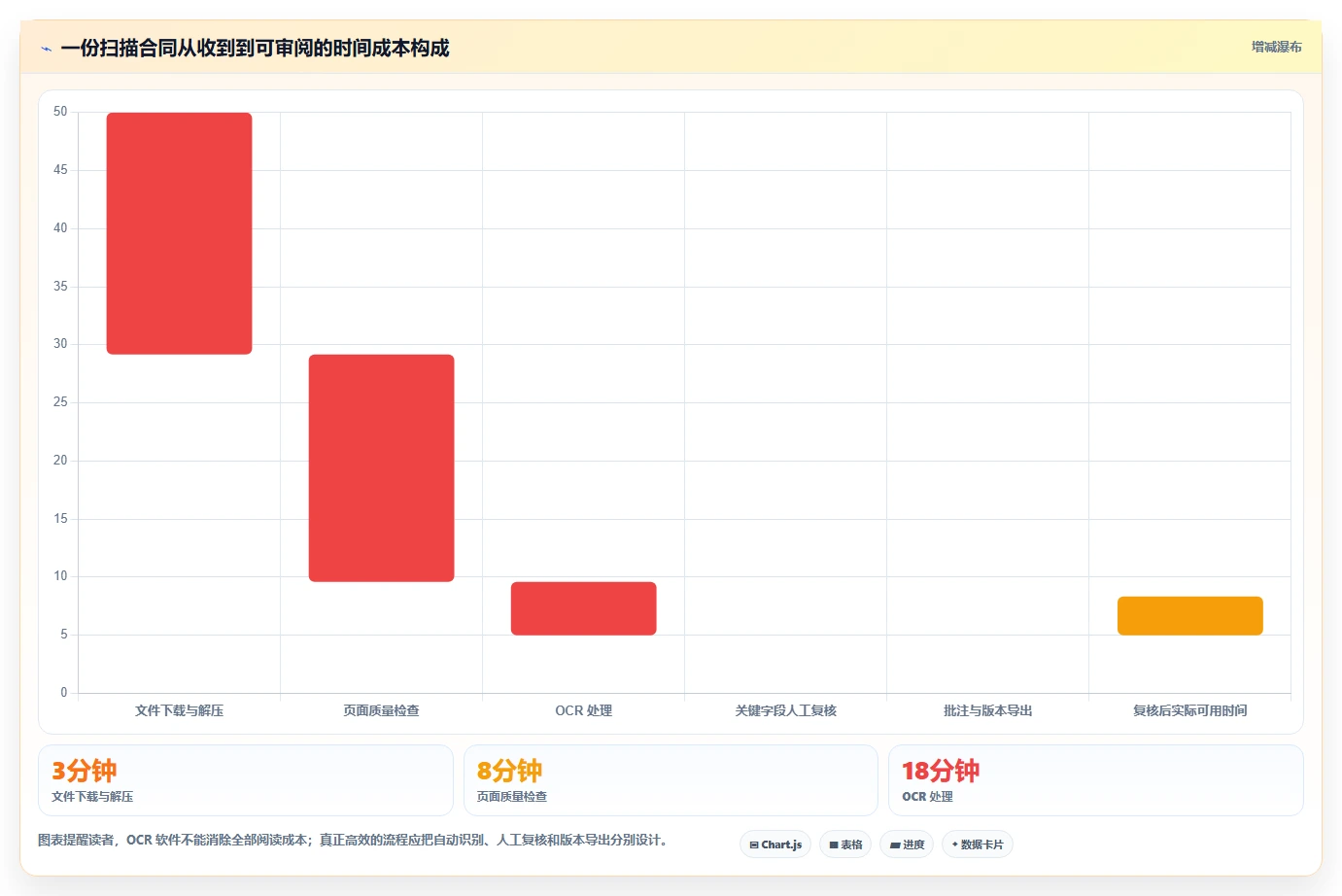
Task: Click the x-axis label 页面质量检查
Action: [x=382, y=710]
